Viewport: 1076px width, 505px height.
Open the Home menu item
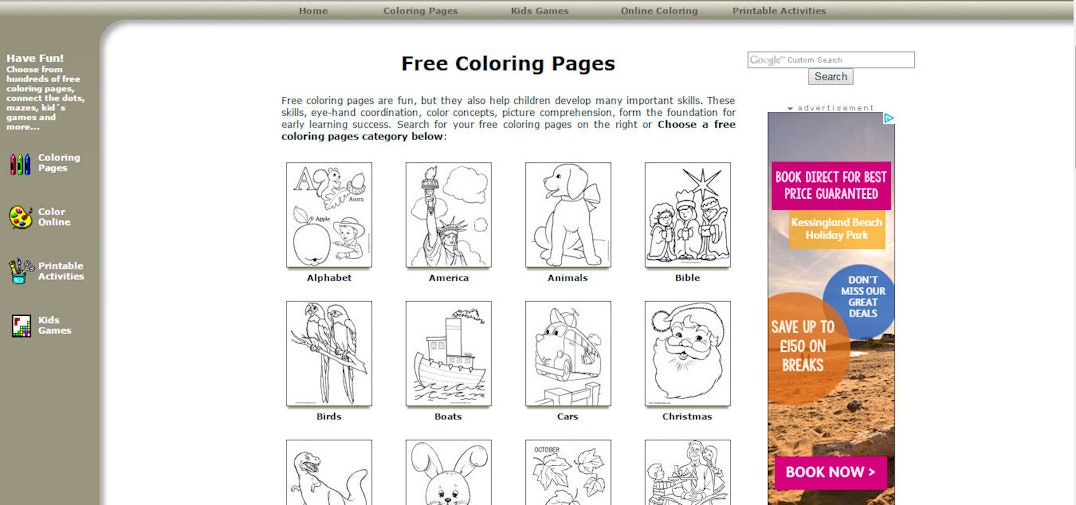313,11
